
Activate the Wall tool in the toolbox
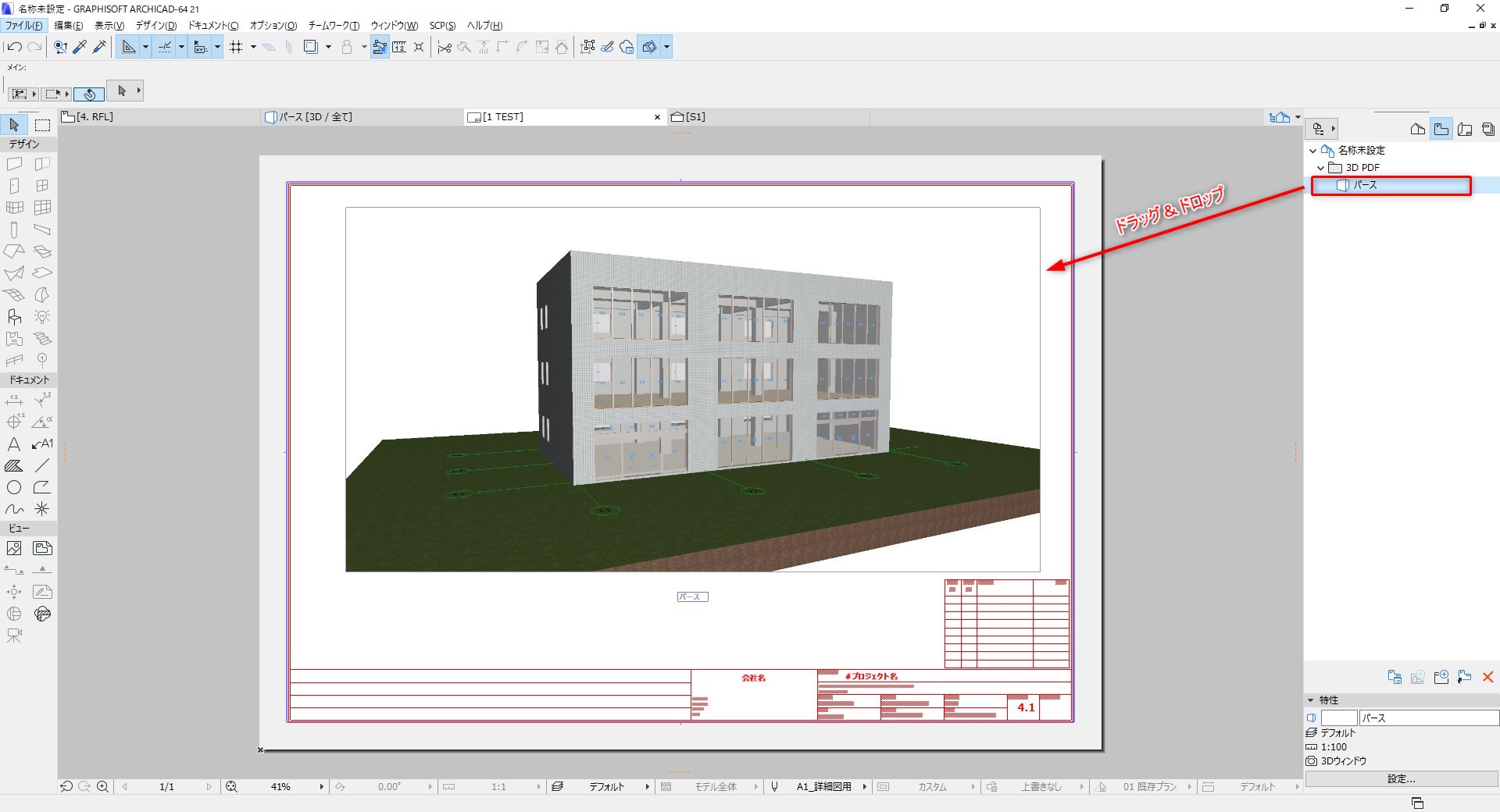[14, 164]
